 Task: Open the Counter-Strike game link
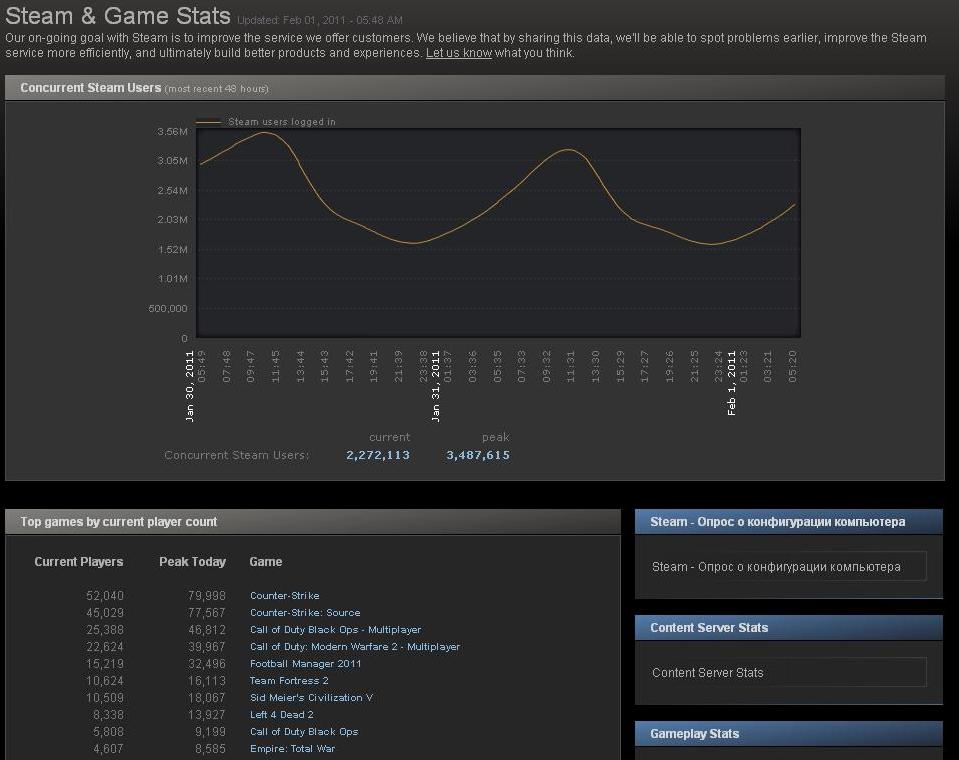coord(284,596)
